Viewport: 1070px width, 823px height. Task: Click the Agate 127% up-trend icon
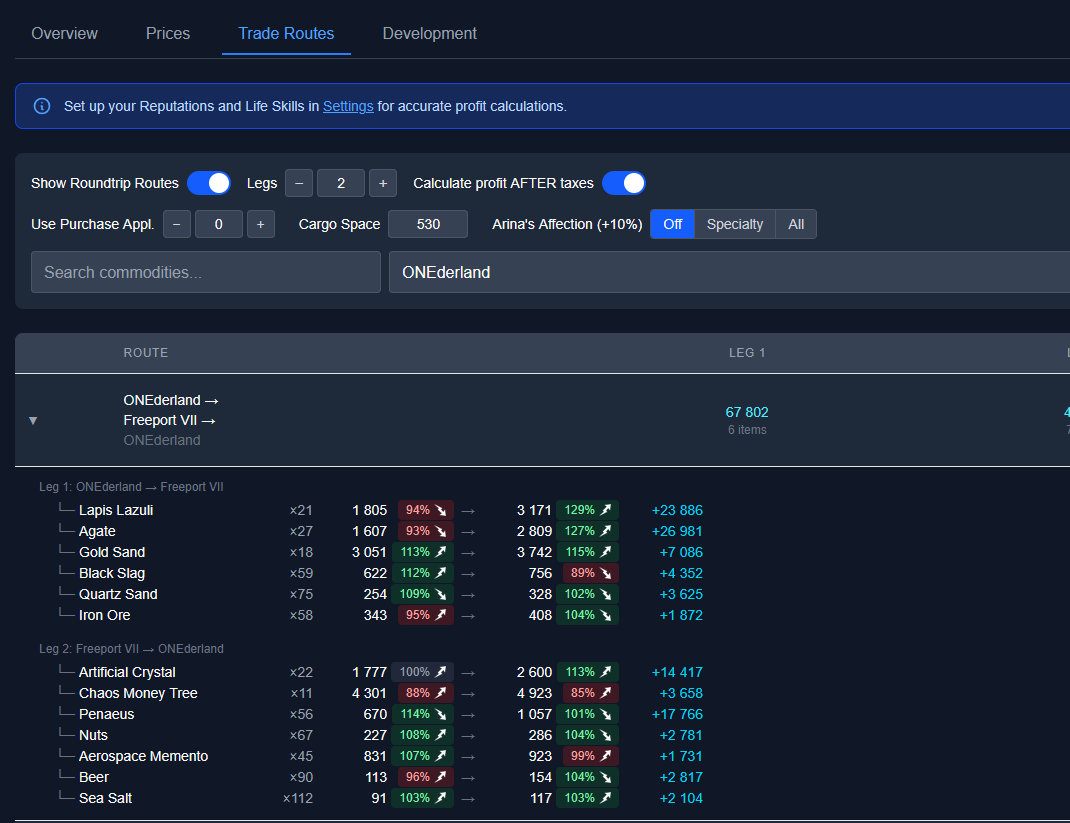click(605, 532)
